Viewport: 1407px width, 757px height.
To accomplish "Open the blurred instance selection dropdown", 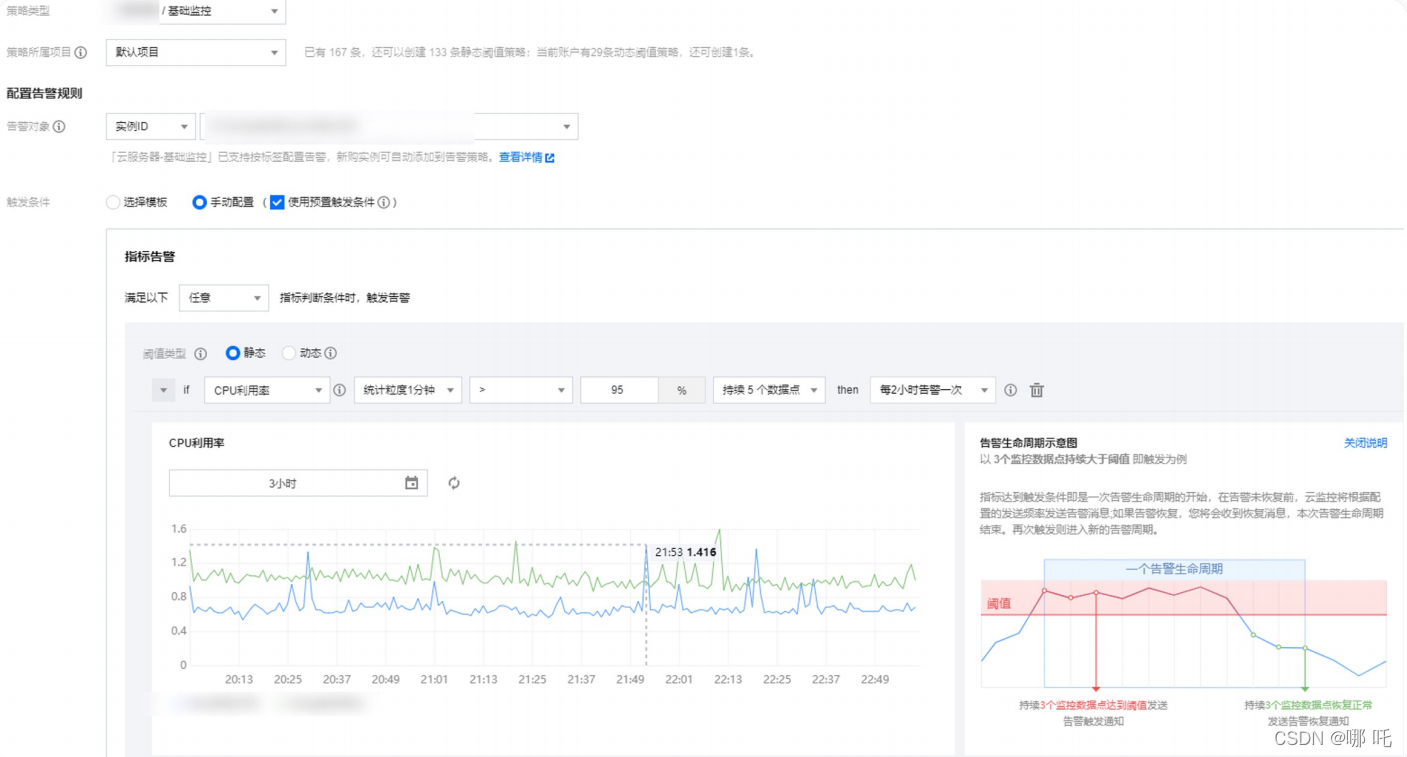I will pos(389,127).
